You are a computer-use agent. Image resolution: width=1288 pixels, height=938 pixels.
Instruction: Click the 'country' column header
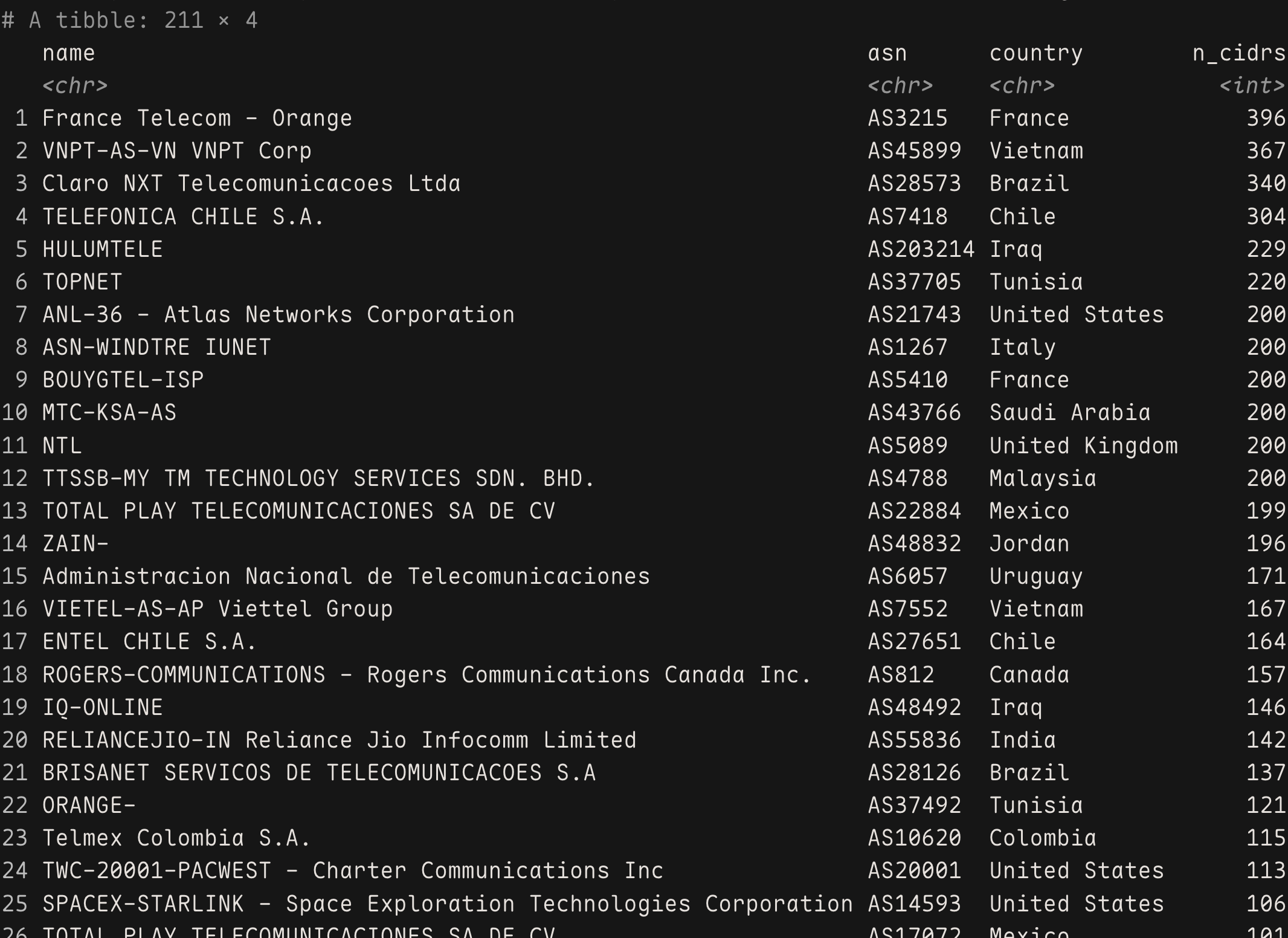point(1036,54)
